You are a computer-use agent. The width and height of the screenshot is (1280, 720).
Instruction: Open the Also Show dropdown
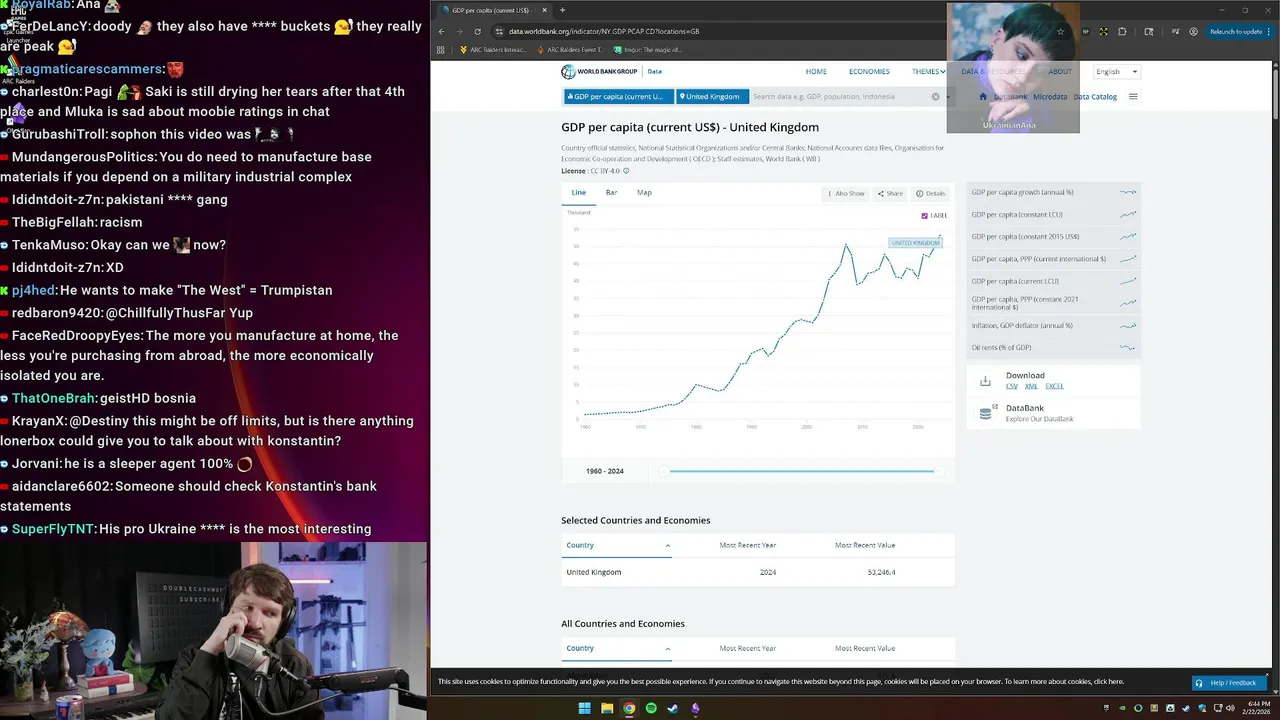[x=846, y=193]
